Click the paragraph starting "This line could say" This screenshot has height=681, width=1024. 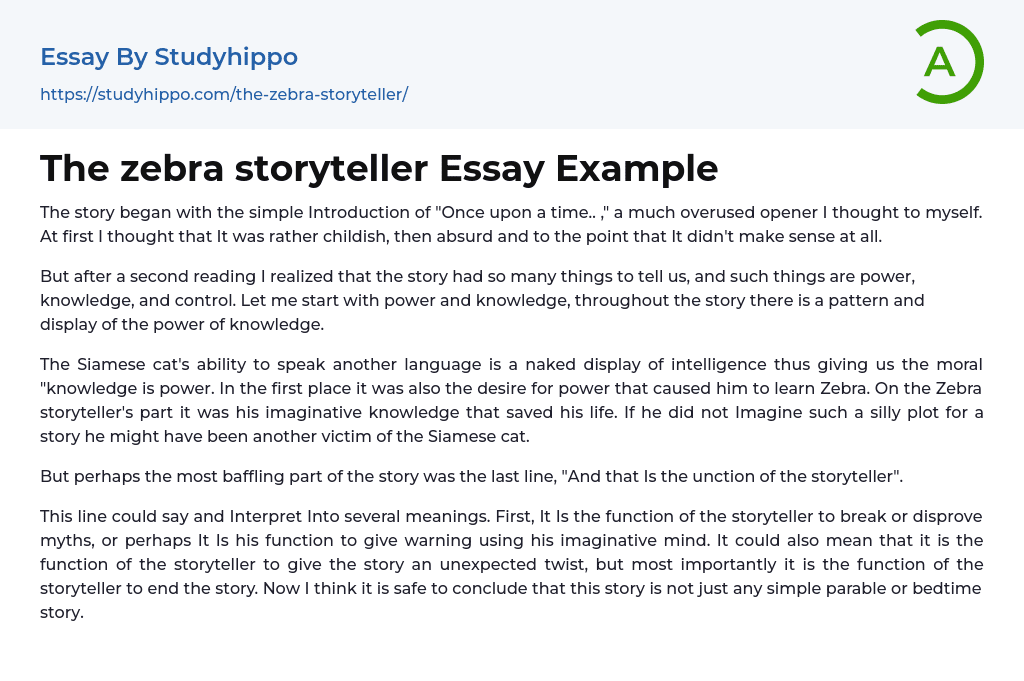coord(511,564)
